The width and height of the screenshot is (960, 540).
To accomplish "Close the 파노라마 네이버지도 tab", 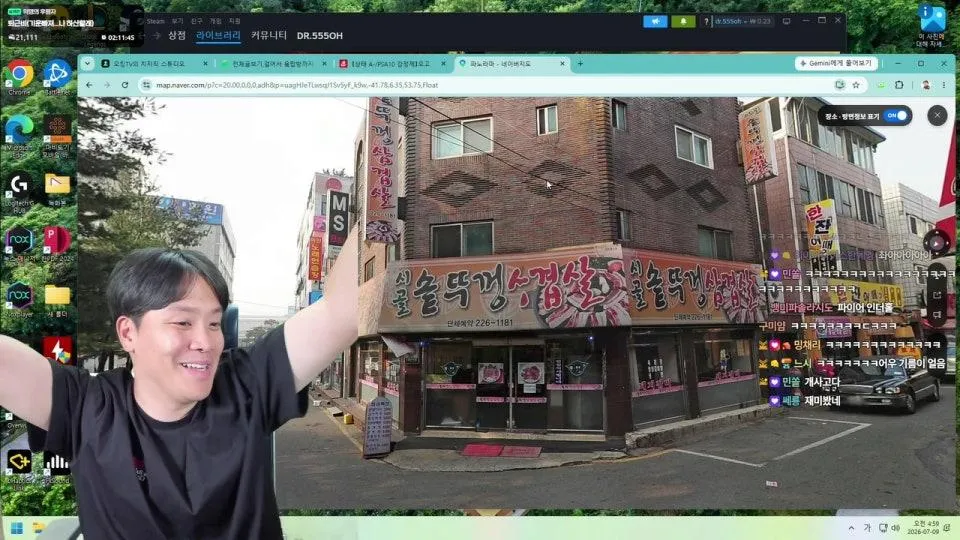I will (562, 64).
